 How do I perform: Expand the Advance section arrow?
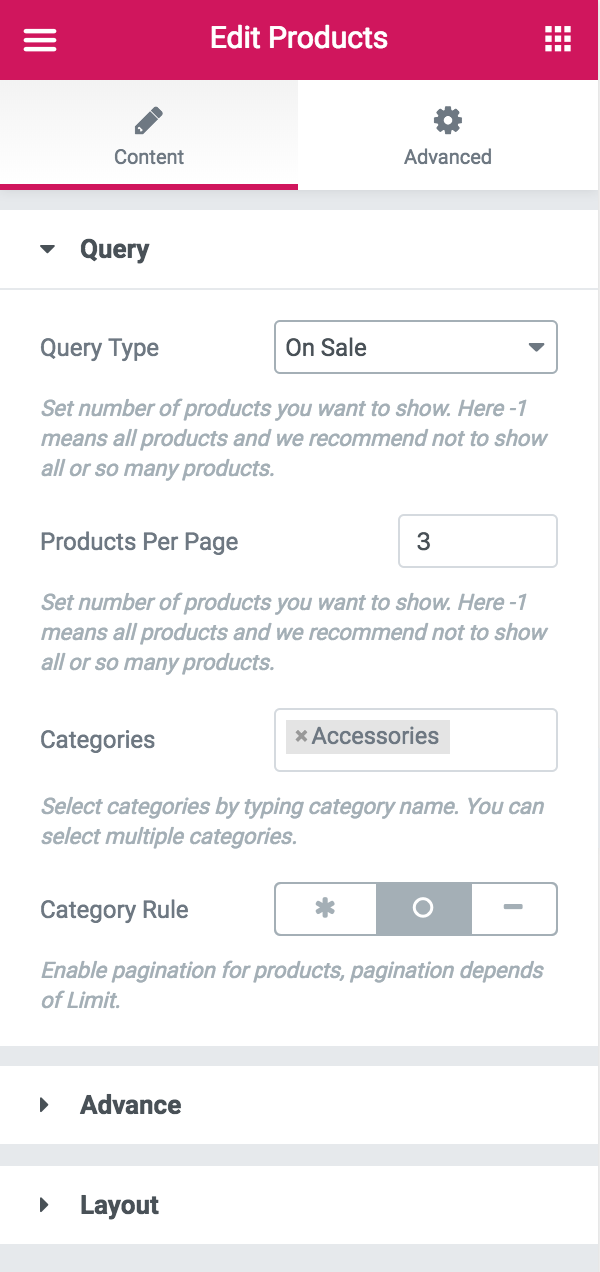pyautogui.click(x=44, y=1105)
